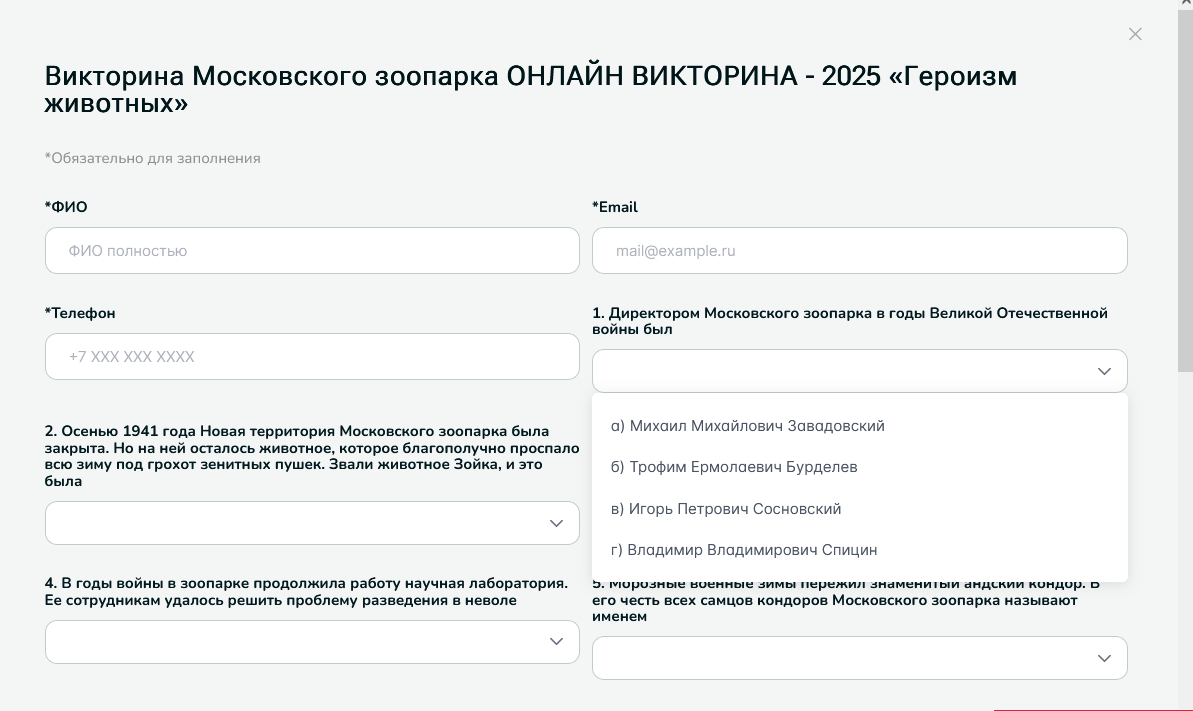Focus the Email input field
The image size is (1193, 711).
(860, 250)
